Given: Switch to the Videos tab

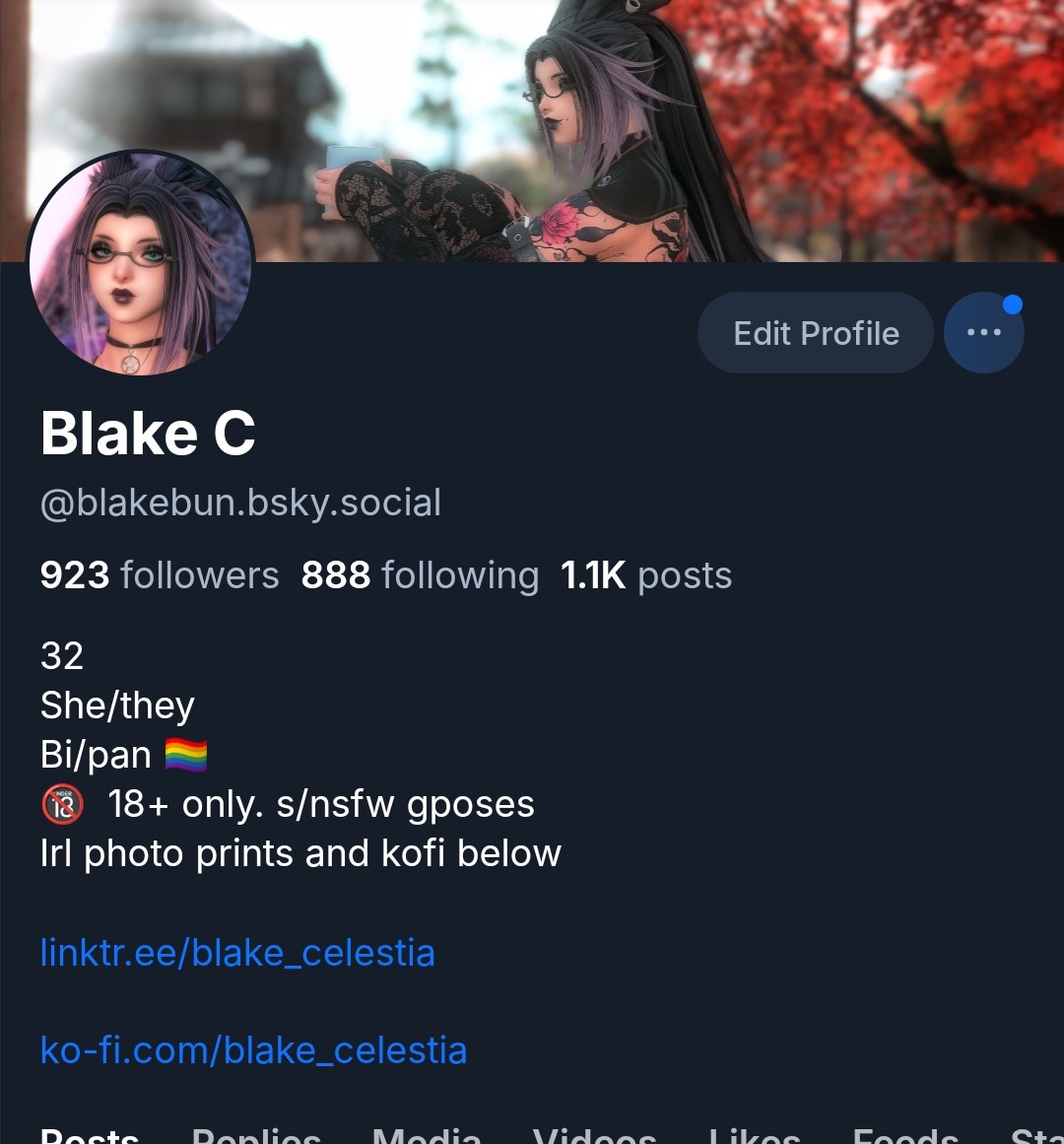Looking at the screenshot, I should (595, 1135).
